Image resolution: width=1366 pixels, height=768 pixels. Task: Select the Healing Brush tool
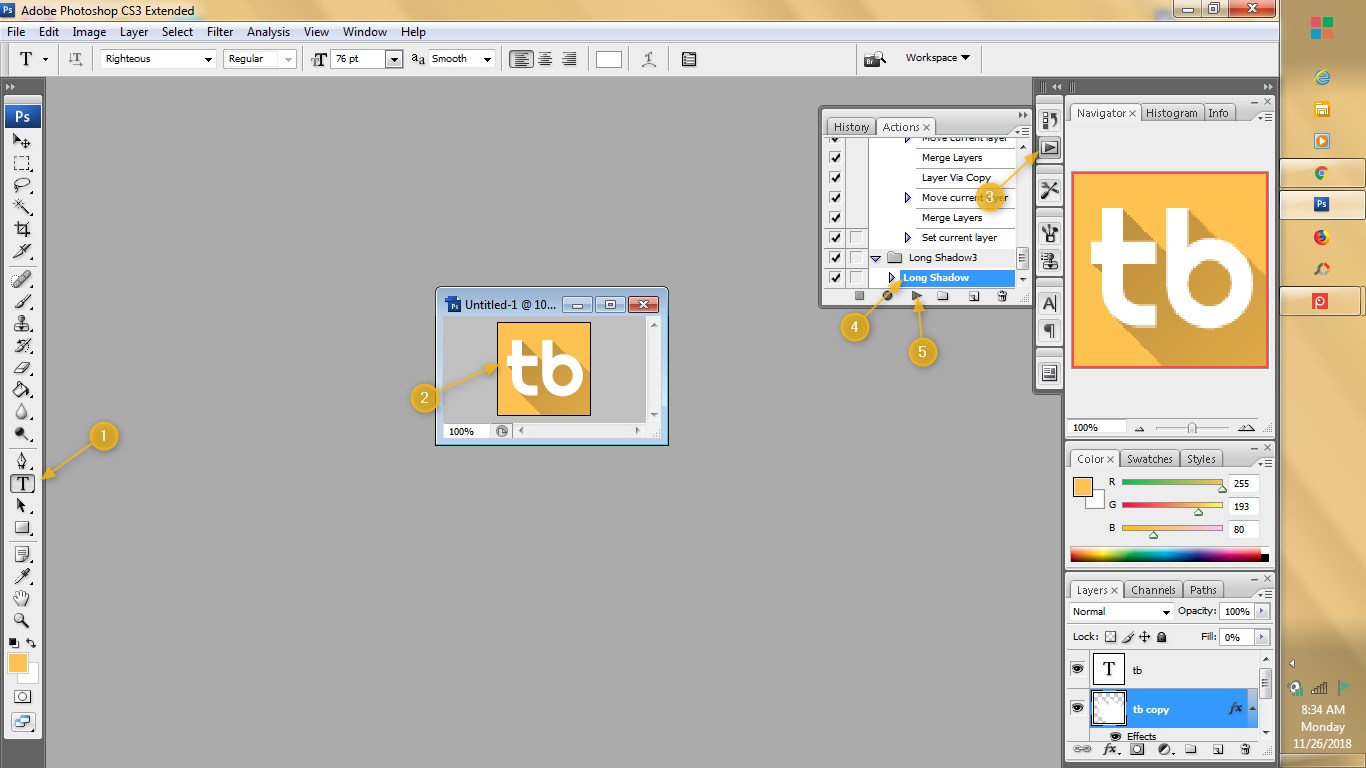tap(22, 279)
